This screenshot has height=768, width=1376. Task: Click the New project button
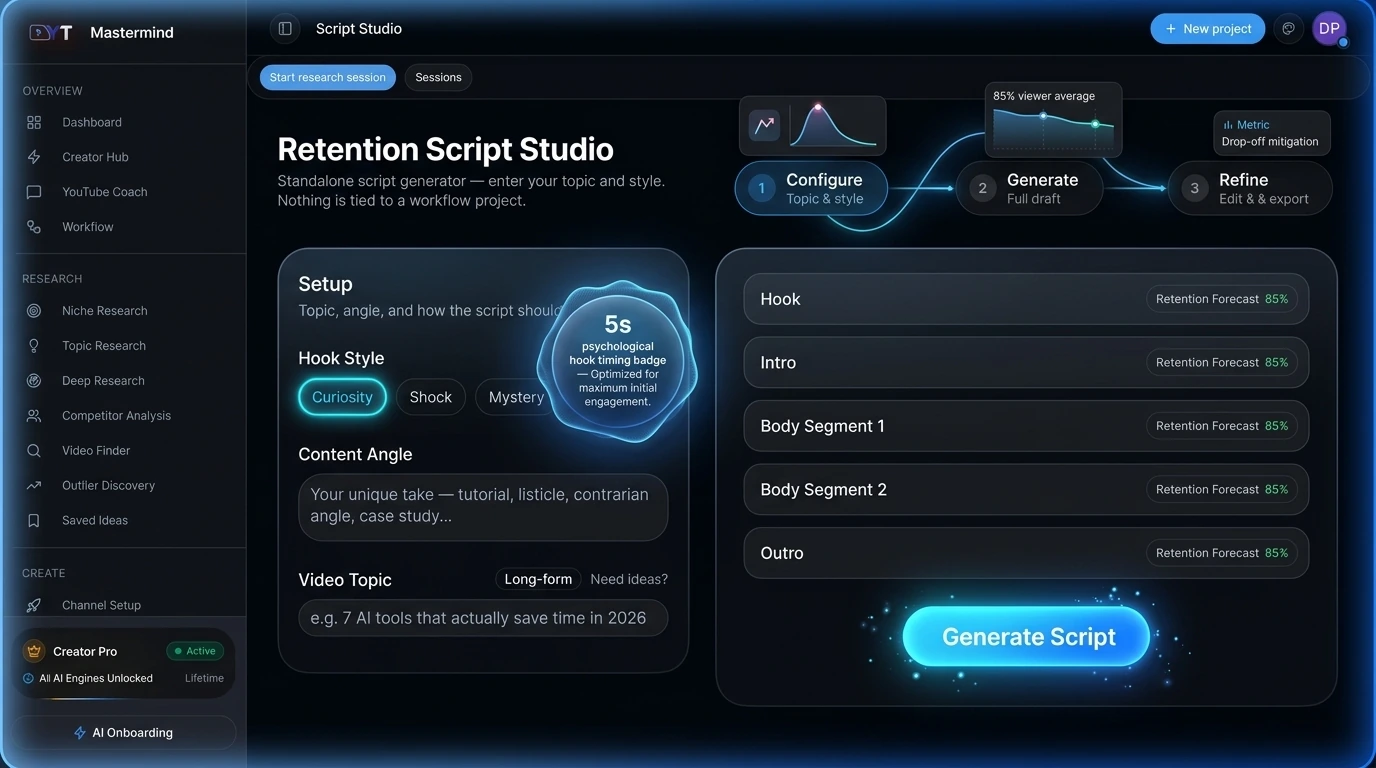(1208, 29)
